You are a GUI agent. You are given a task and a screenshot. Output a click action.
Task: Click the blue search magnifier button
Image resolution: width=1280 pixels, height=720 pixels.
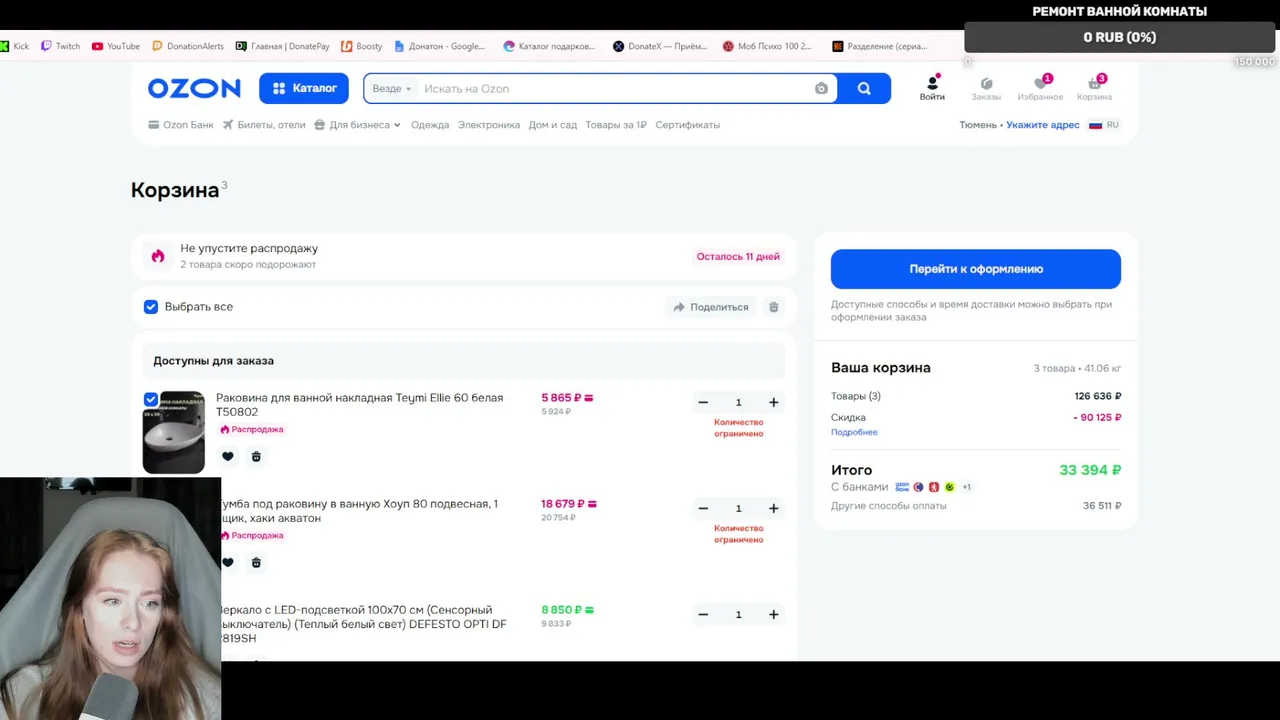click(864, 88)
